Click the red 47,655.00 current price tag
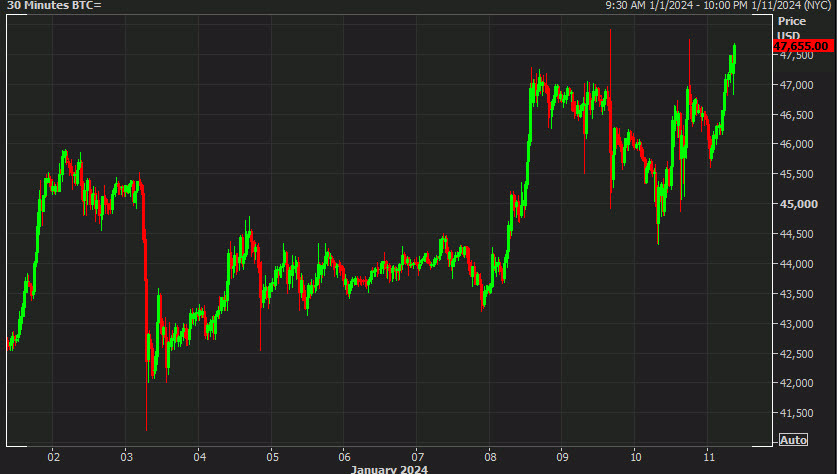 [x=803, y=46]
